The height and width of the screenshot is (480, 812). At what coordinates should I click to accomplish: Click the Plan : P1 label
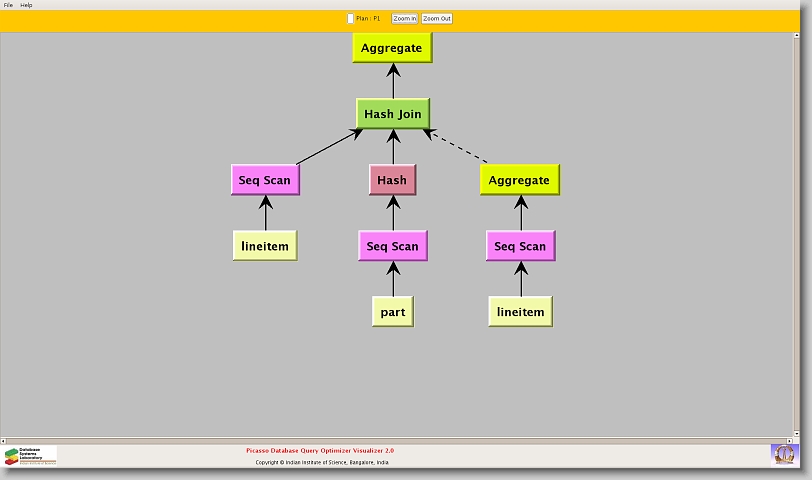[x=368, y=18]
